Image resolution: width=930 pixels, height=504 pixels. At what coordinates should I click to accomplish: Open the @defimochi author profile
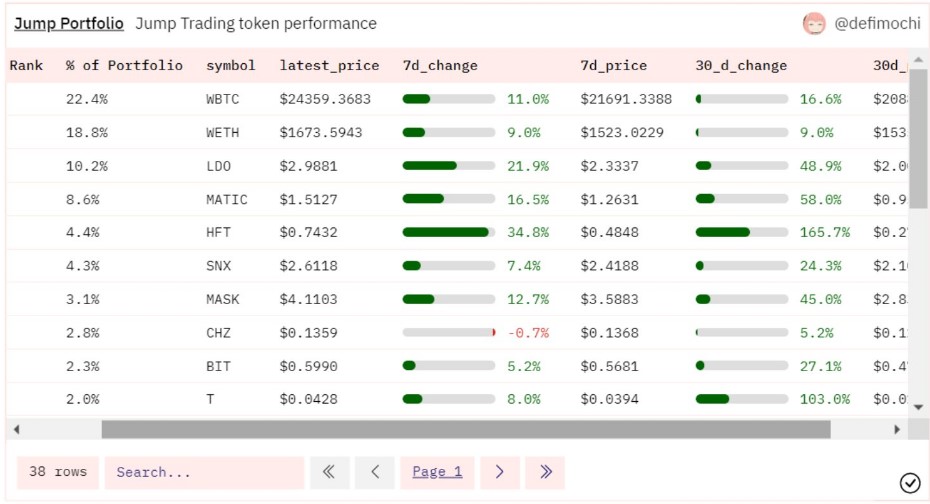[877, 24]
